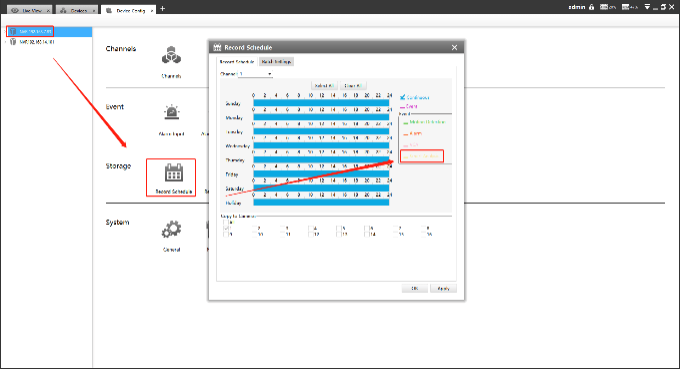This screenshot has width=680, height=369.
Task: Toggle camera 9 checkbox in Copy to Camera
Action: [226, 234]
